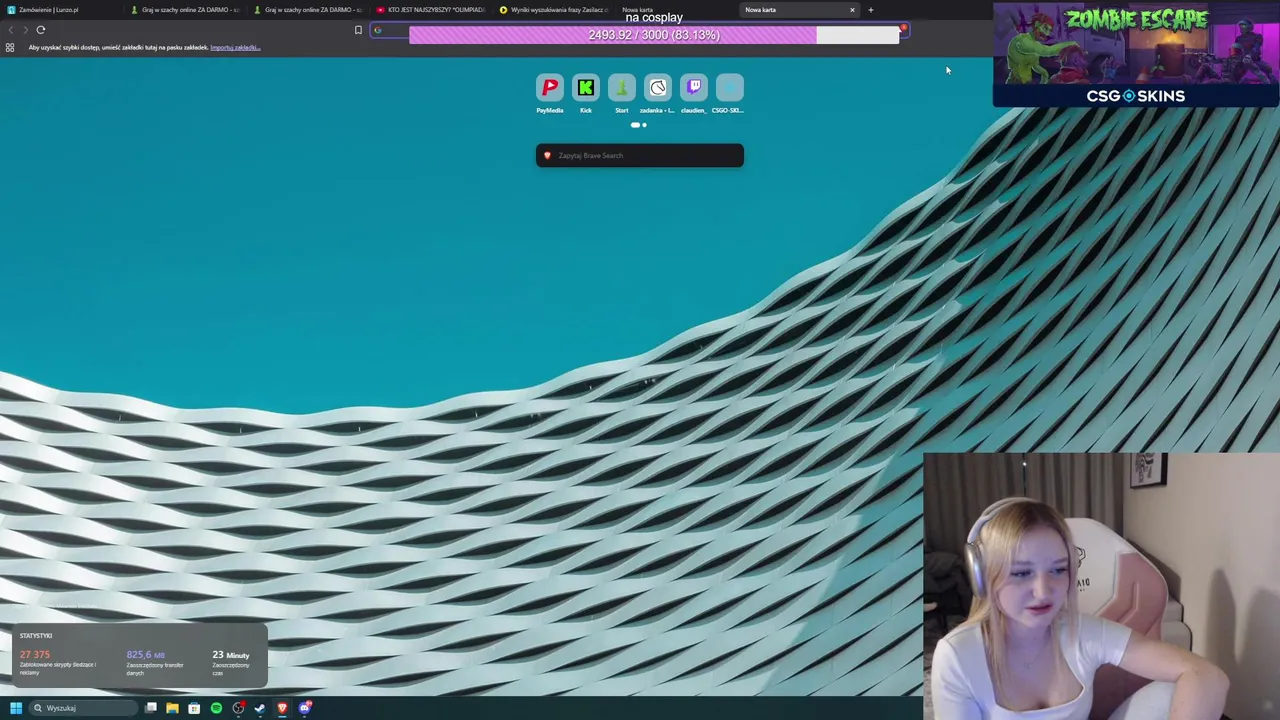The image size is (1280, 720).
Task: Open File Explorer from the taskbar
Action: [x=172, y=708]
